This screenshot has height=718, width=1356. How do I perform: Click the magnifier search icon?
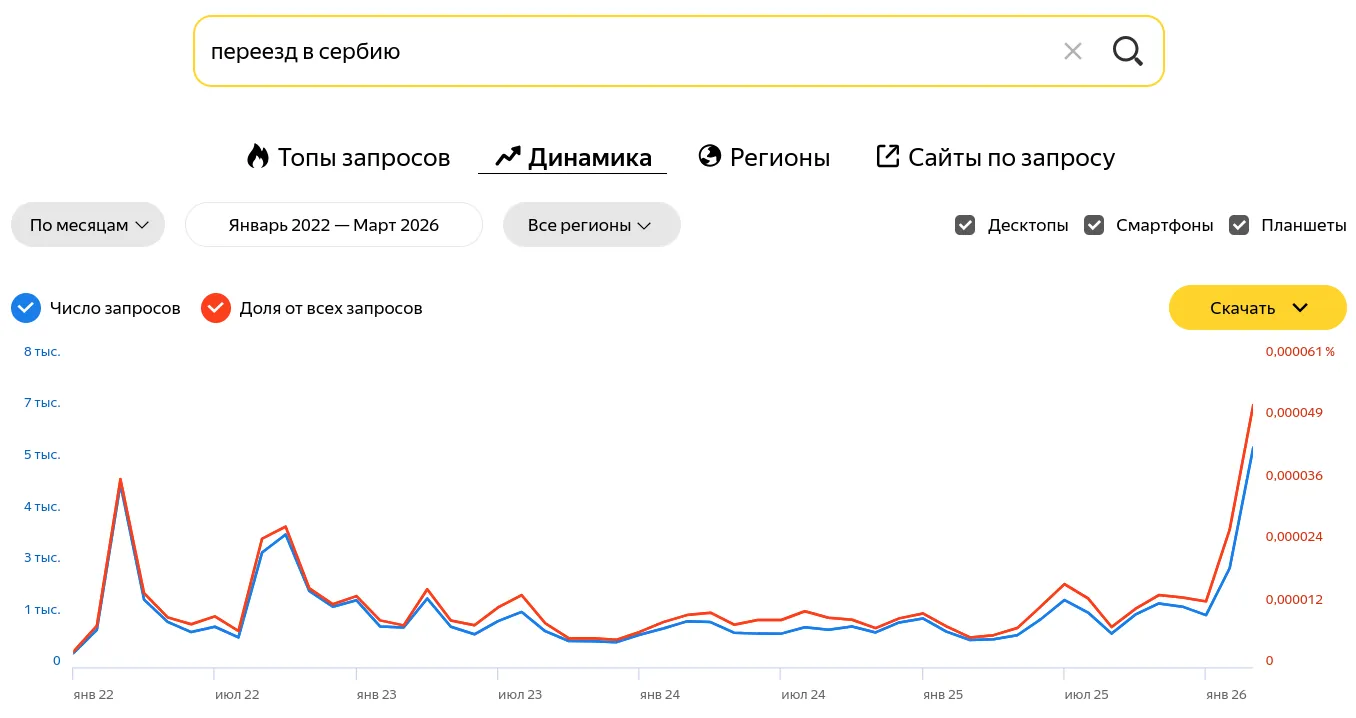click(1127, 51)
